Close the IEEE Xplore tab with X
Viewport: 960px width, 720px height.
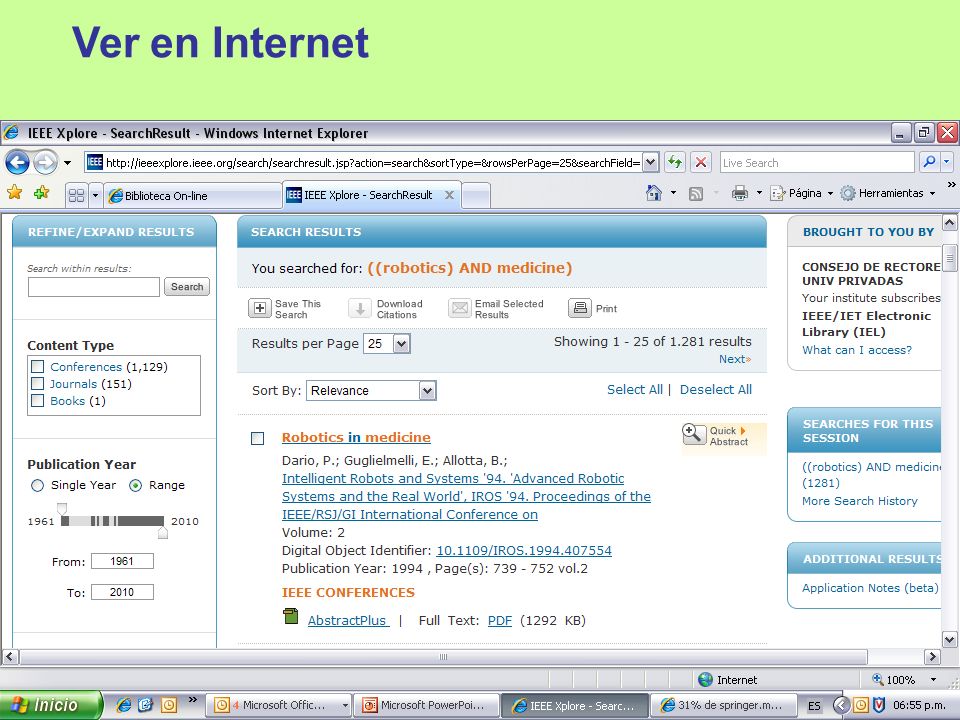(449, 195)
